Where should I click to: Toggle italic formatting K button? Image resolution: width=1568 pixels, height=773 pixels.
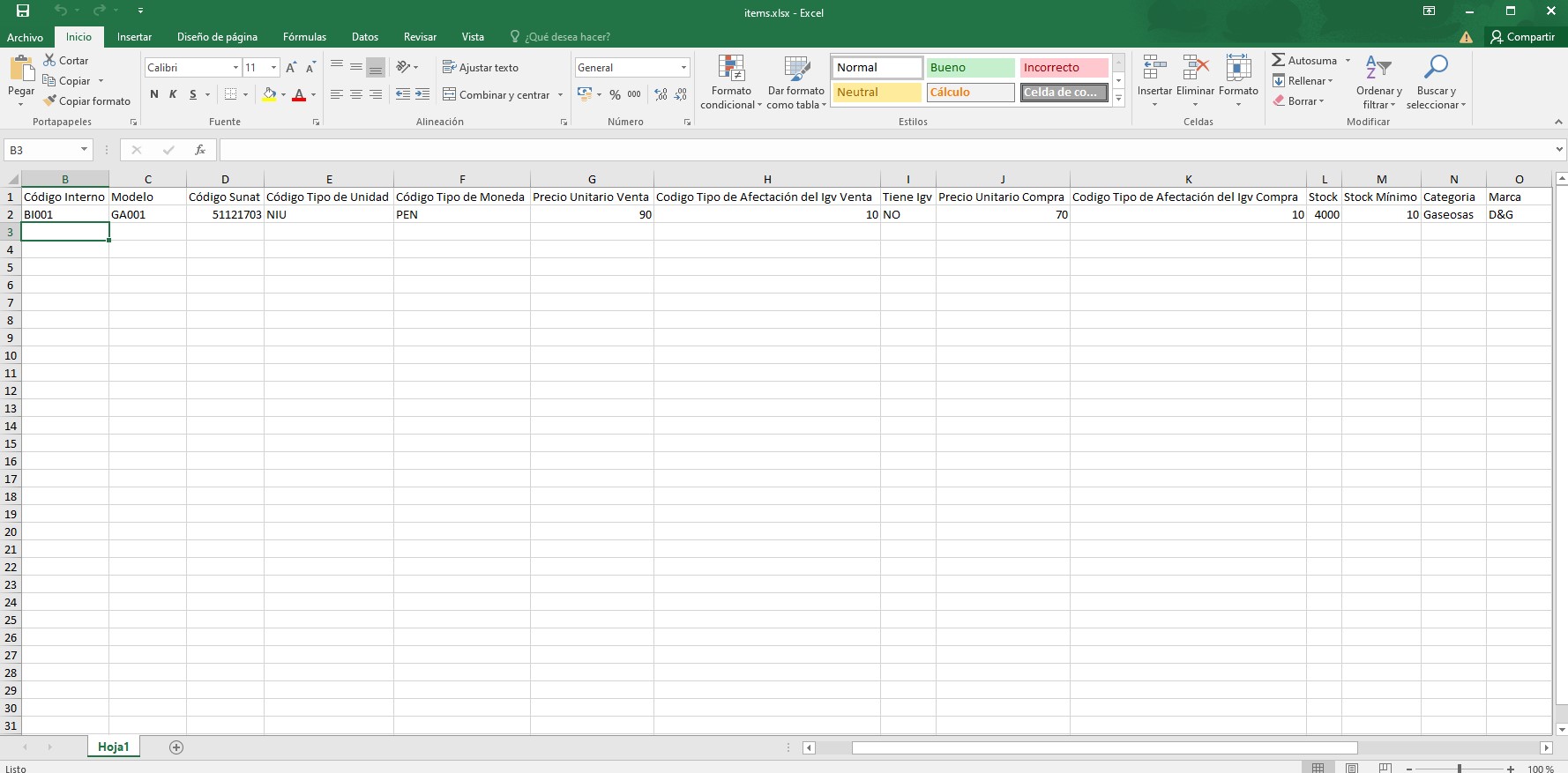(x=174, y=94)
